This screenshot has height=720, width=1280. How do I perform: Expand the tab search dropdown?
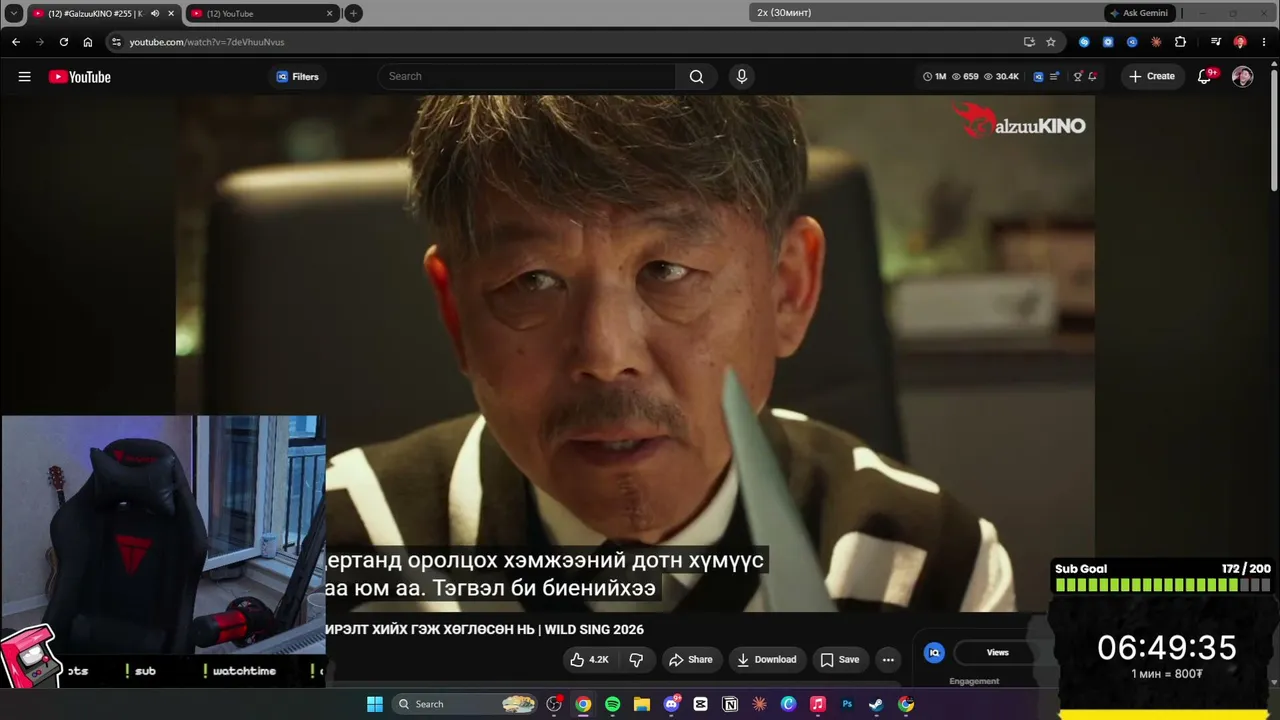13,13
